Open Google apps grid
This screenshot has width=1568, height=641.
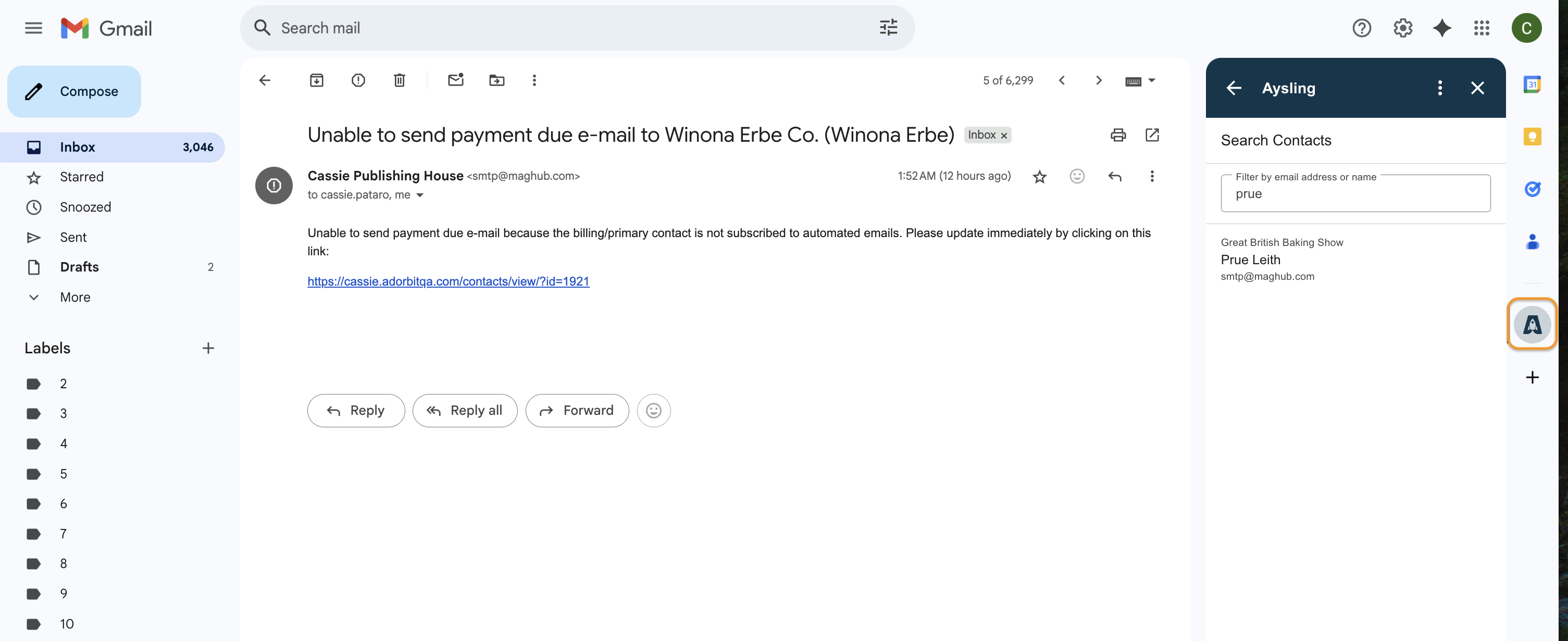point(1482,28)
